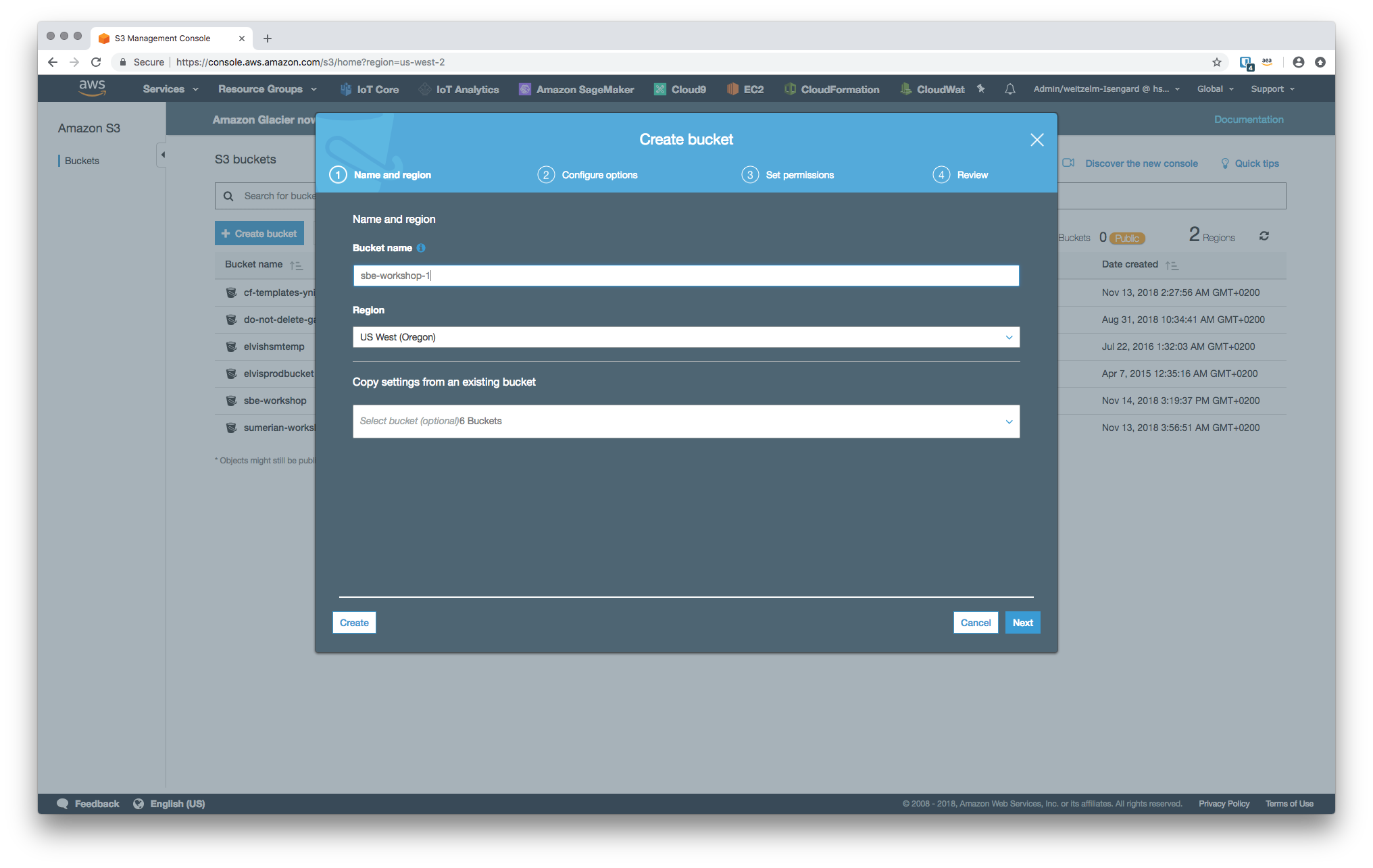Open CloudFormation shortcut icon

pyautogui.click(x=789, y=89)
